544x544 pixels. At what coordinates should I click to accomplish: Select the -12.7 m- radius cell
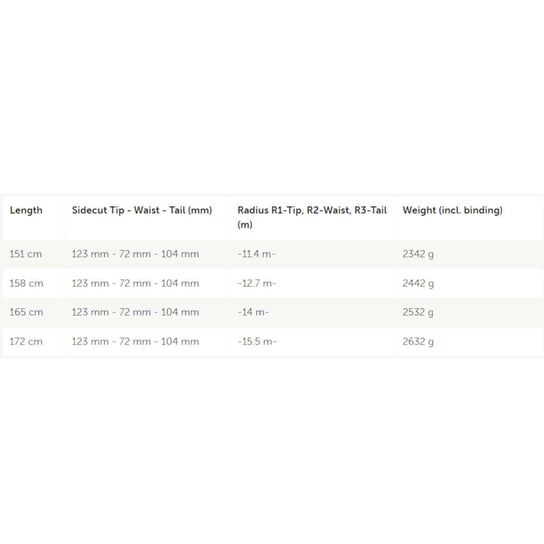tap(257, 283)
